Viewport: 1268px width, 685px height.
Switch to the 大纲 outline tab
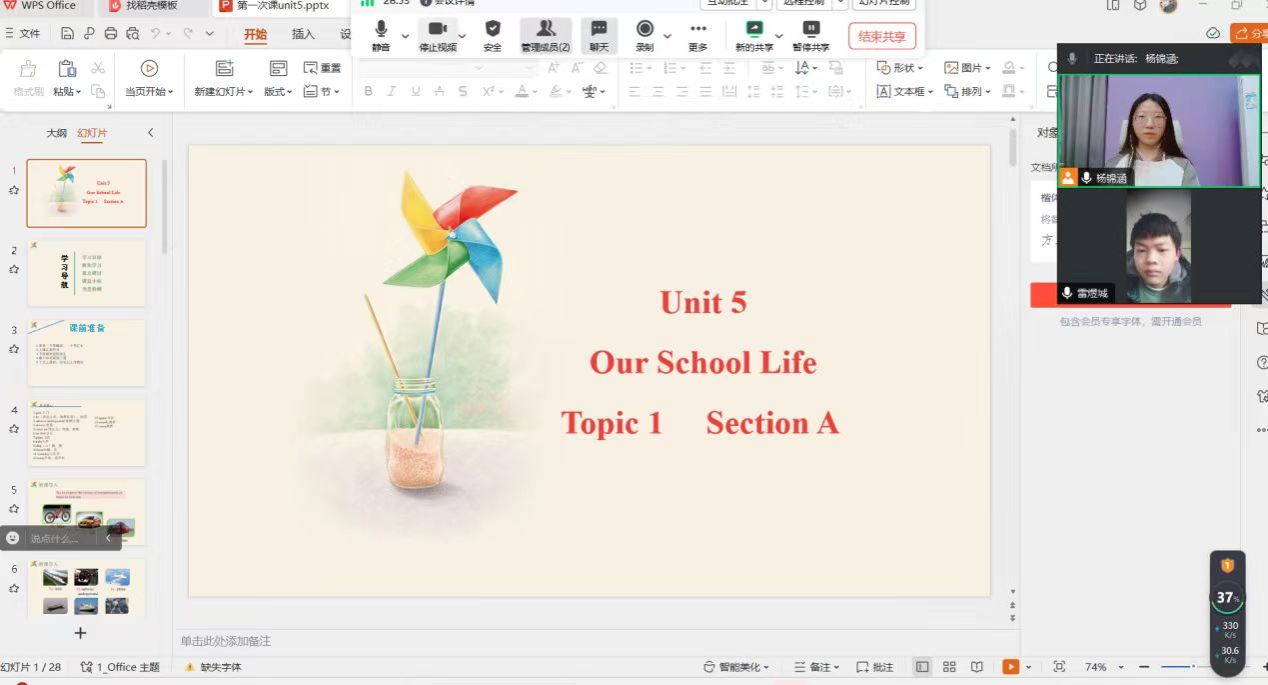[57, 133]
